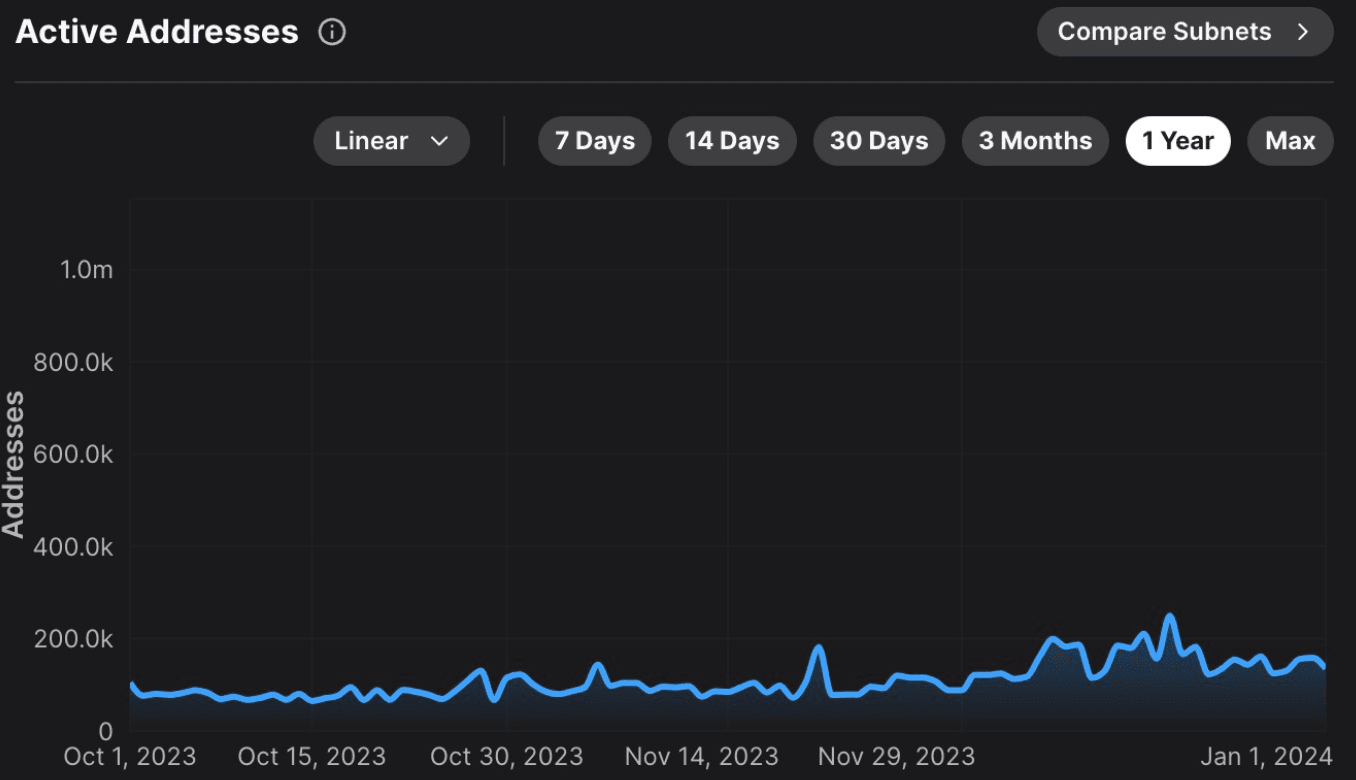1356x780 pixels.
Task: Click the Active Addresses heading
Action: (157, 32)
